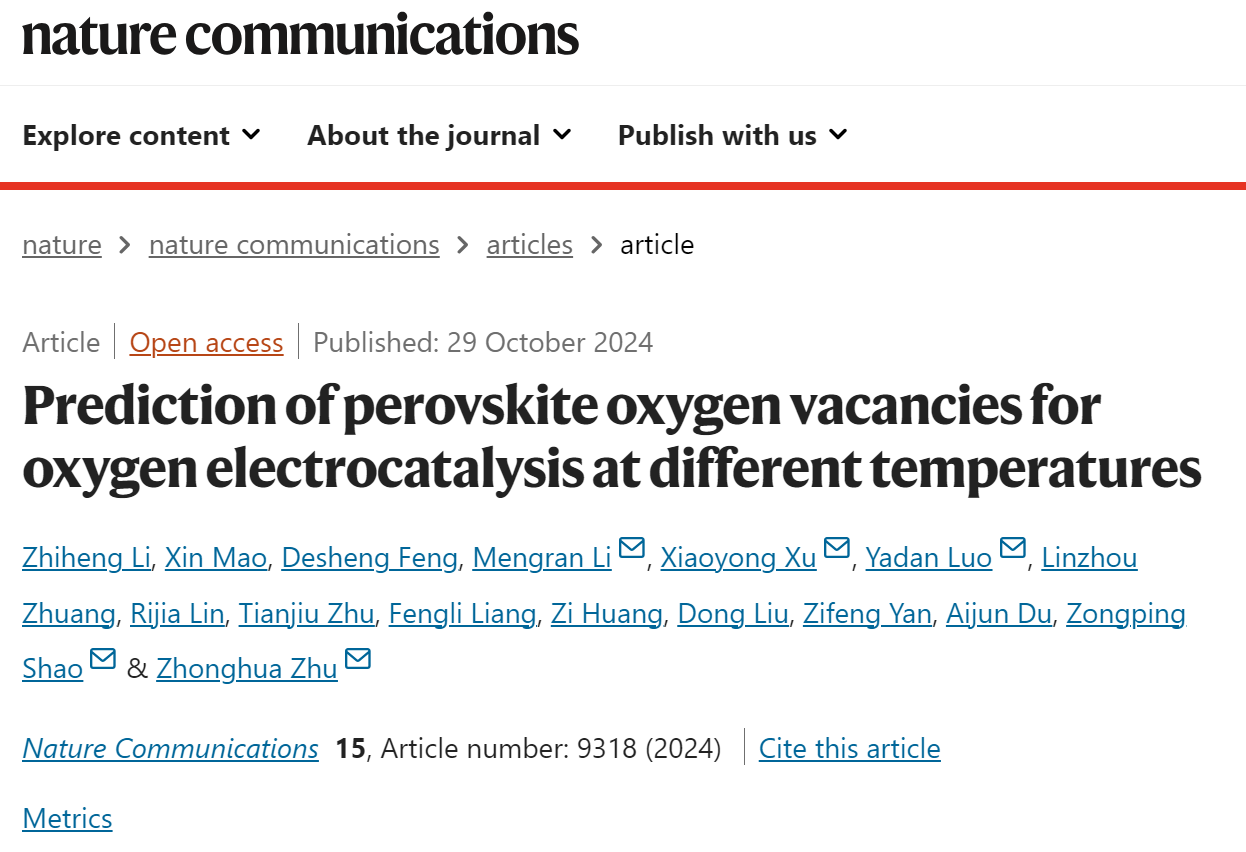The image size is (1246, 852).
Task: Click the italic Nature Communications journal link
Action: click(x=171, y=748)
